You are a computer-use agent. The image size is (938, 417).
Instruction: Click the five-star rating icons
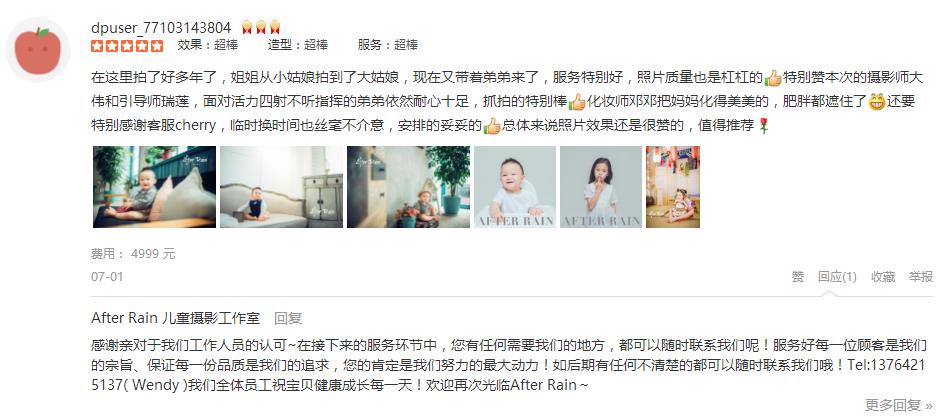tap(127, 45)
